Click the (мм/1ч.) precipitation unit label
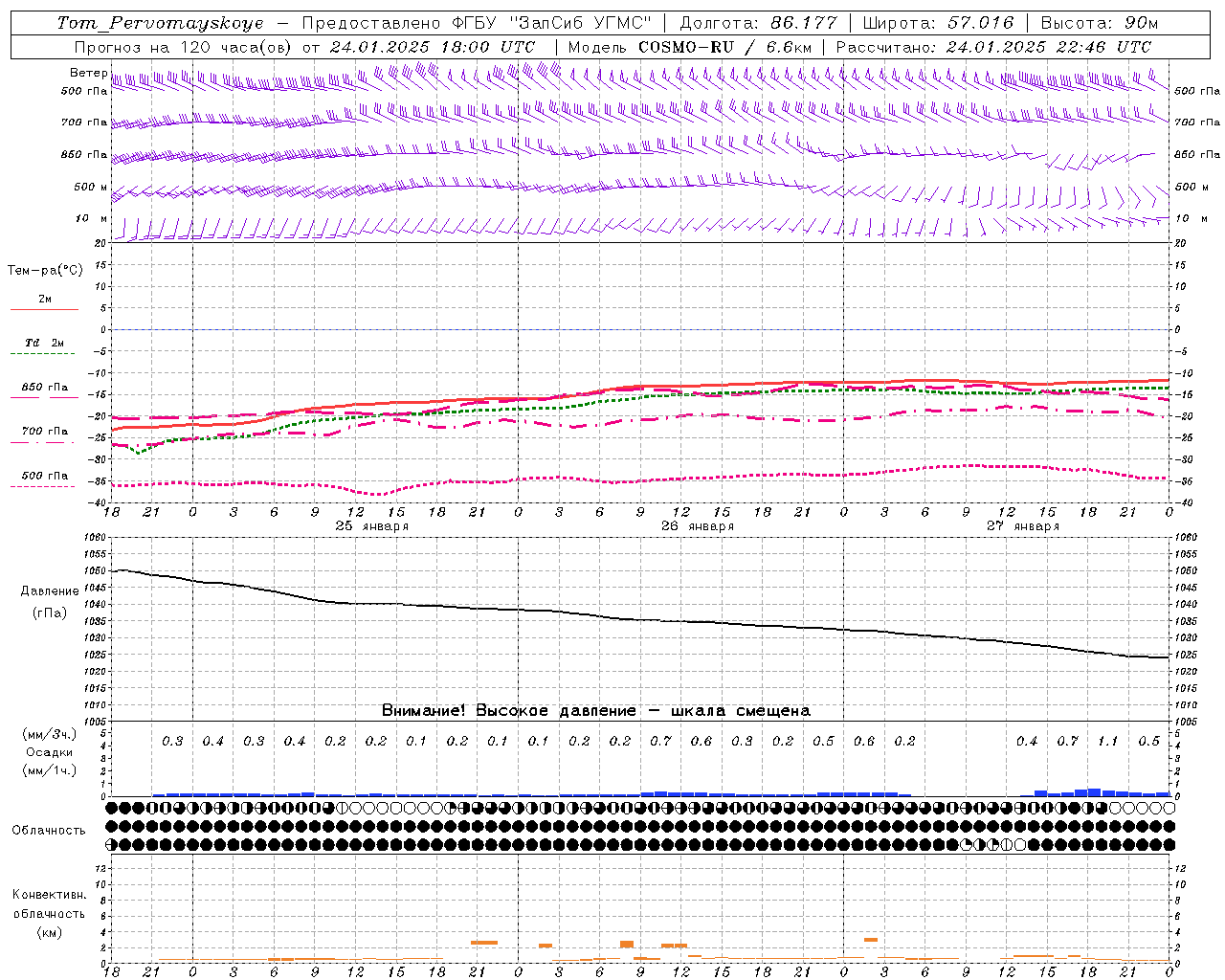 tap(49, 770)
